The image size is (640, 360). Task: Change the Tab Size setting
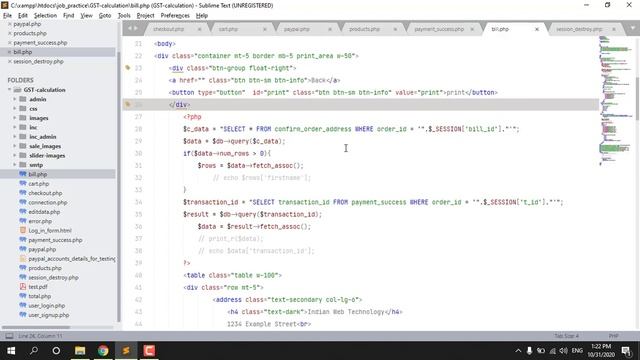click(x=566, y=336)
